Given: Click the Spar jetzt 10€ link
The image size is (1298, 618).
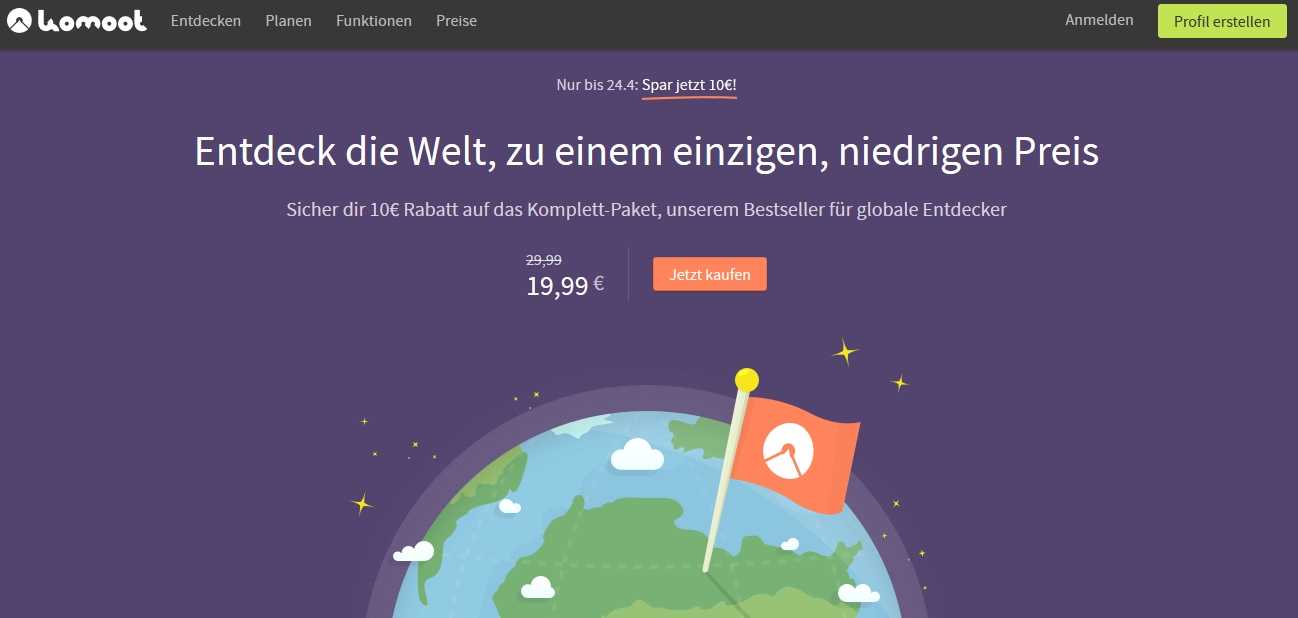Looking at the screenshot, I should [x=689, y=85].
